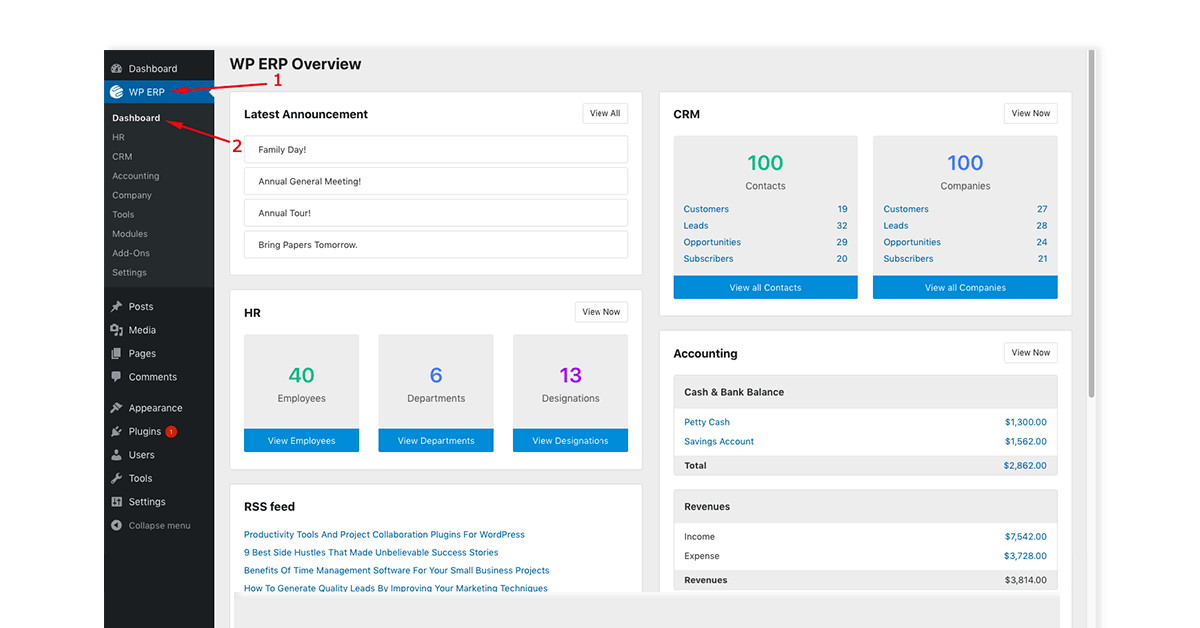The width and height of the screenshot is (1200, 628).
Task: Open the Family Day! announcement
Action: (436, 150)
